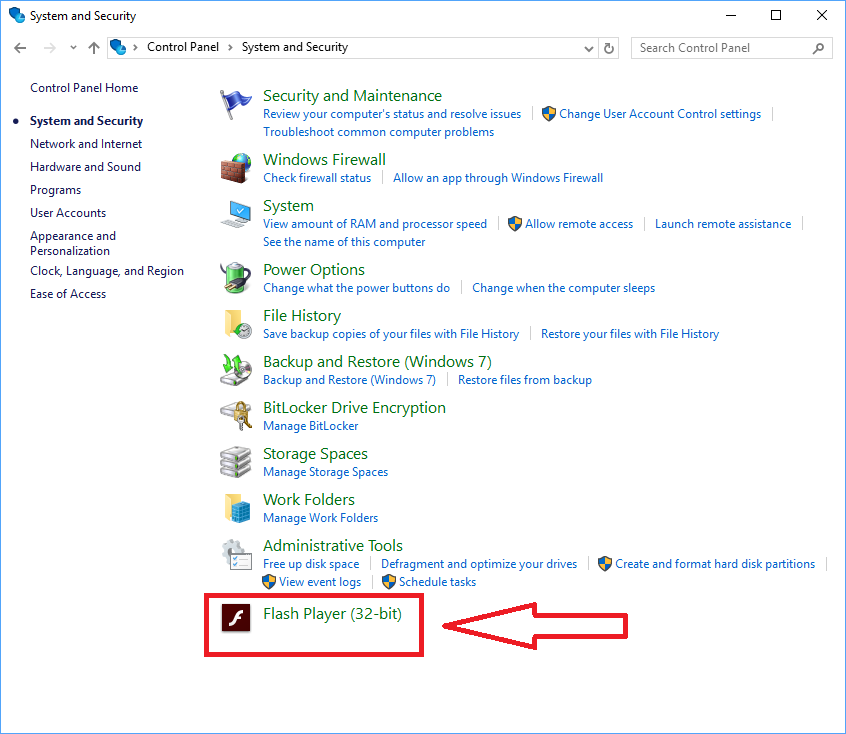This screenshot has width=846, height=734.
Task: Open the Security and Maintenance flag icon
Action: pyautogui.click(x=236, y=105)
